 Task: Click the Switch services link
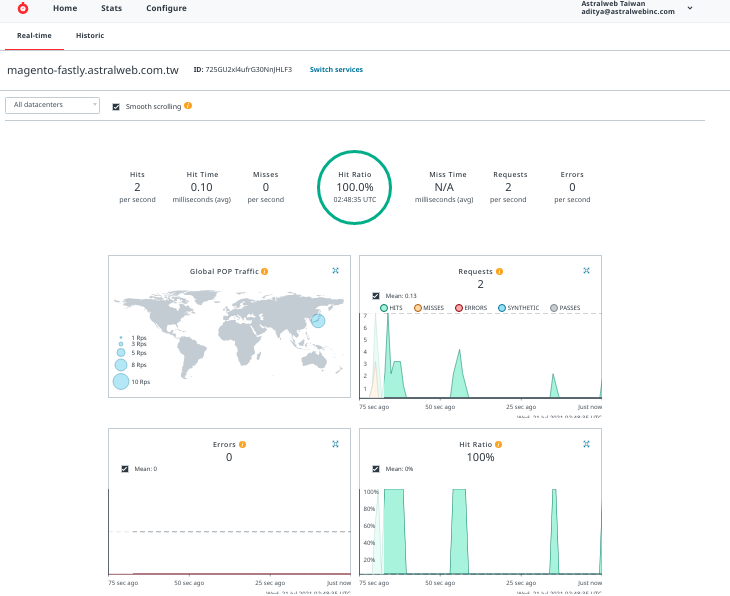[336, 70]
